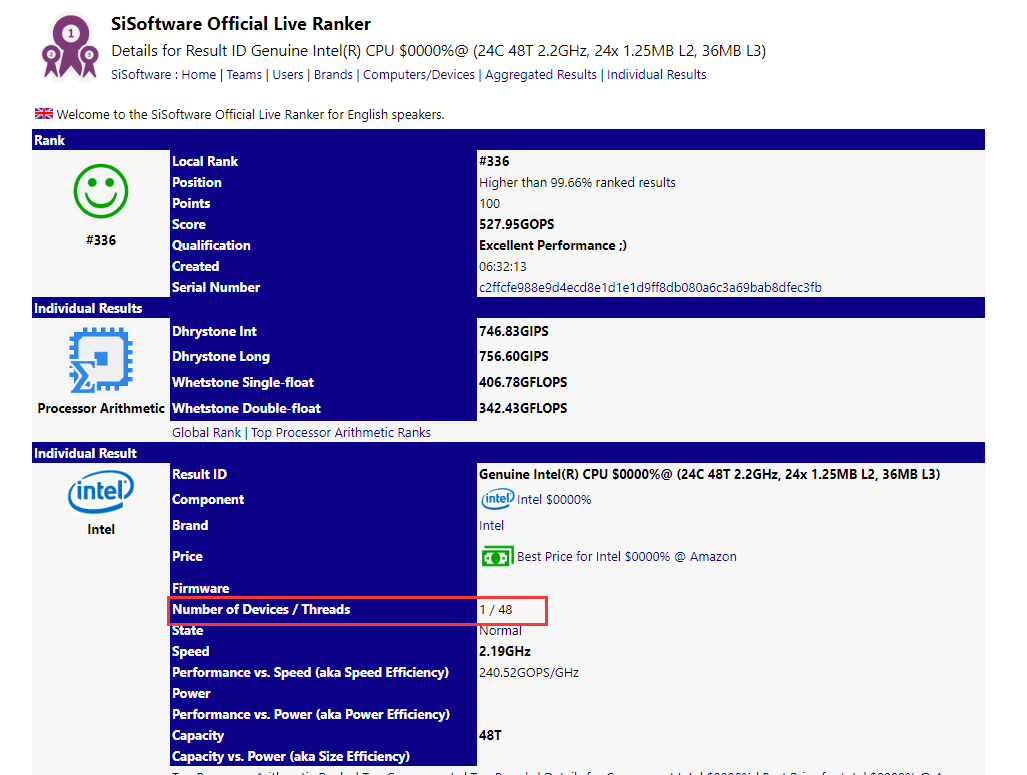Click the Rank section header

tap(508, 140)
